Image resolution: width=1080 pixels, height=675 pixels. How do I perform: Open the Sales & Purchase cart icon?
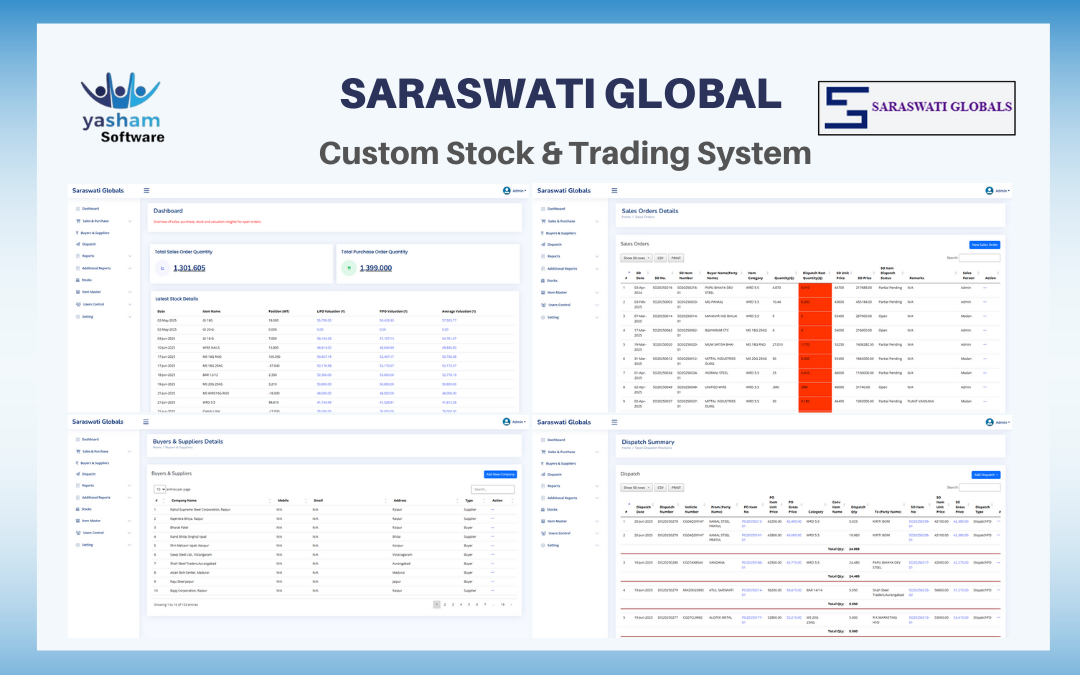[x=78, y=220]
